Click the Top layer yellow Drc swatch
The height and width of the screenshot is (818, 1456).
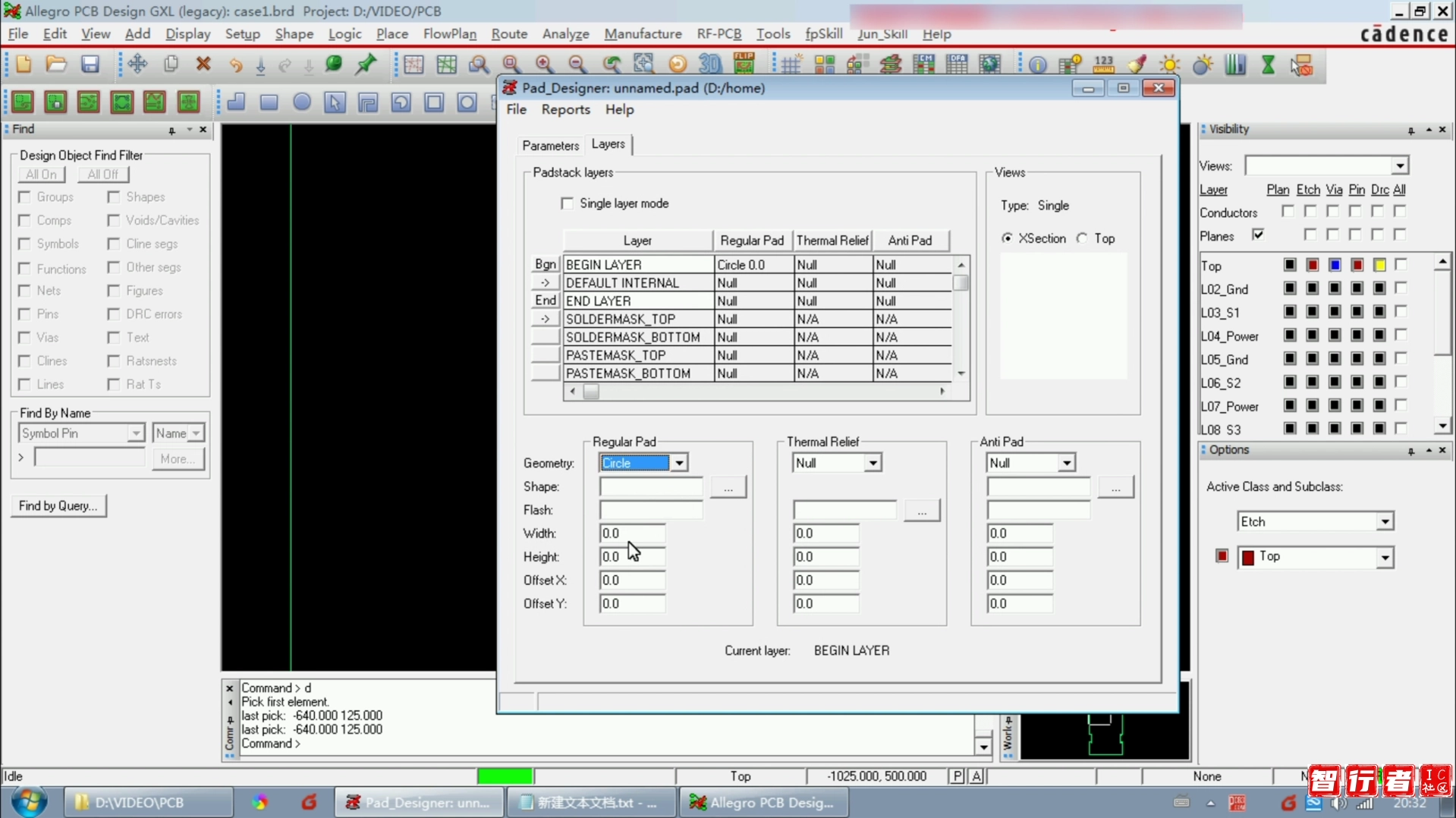(x=1379, y=265)
